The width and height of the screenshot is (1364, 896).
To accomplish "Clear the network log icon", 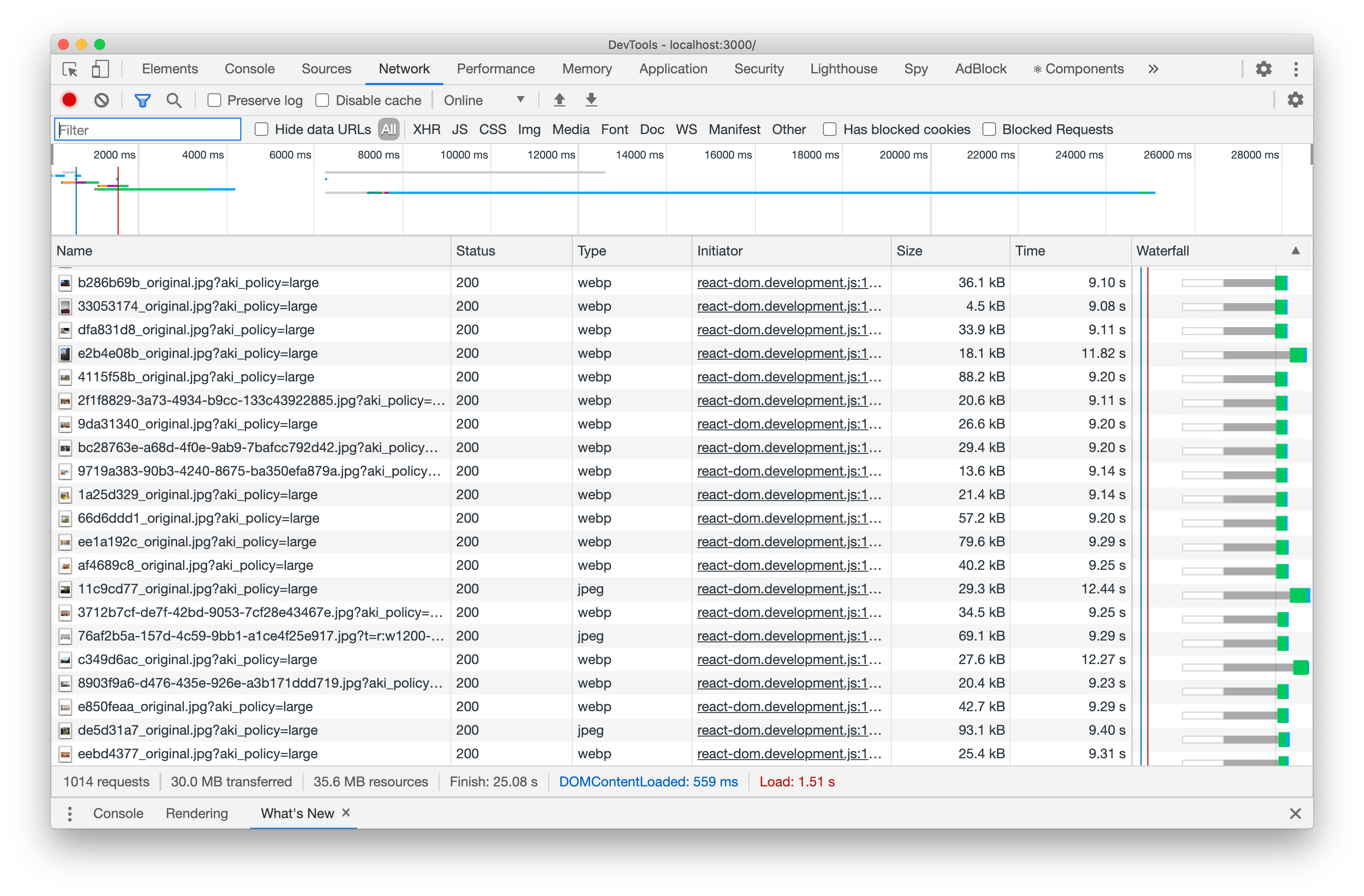I will pos(102,100).
